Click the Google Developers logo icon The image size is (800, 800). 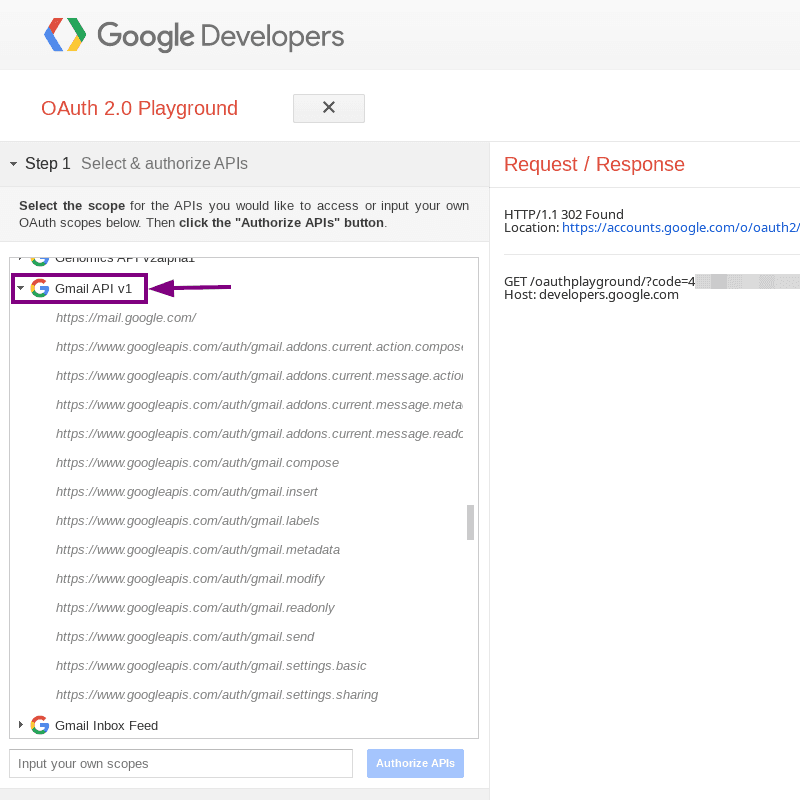coord(65,36)
